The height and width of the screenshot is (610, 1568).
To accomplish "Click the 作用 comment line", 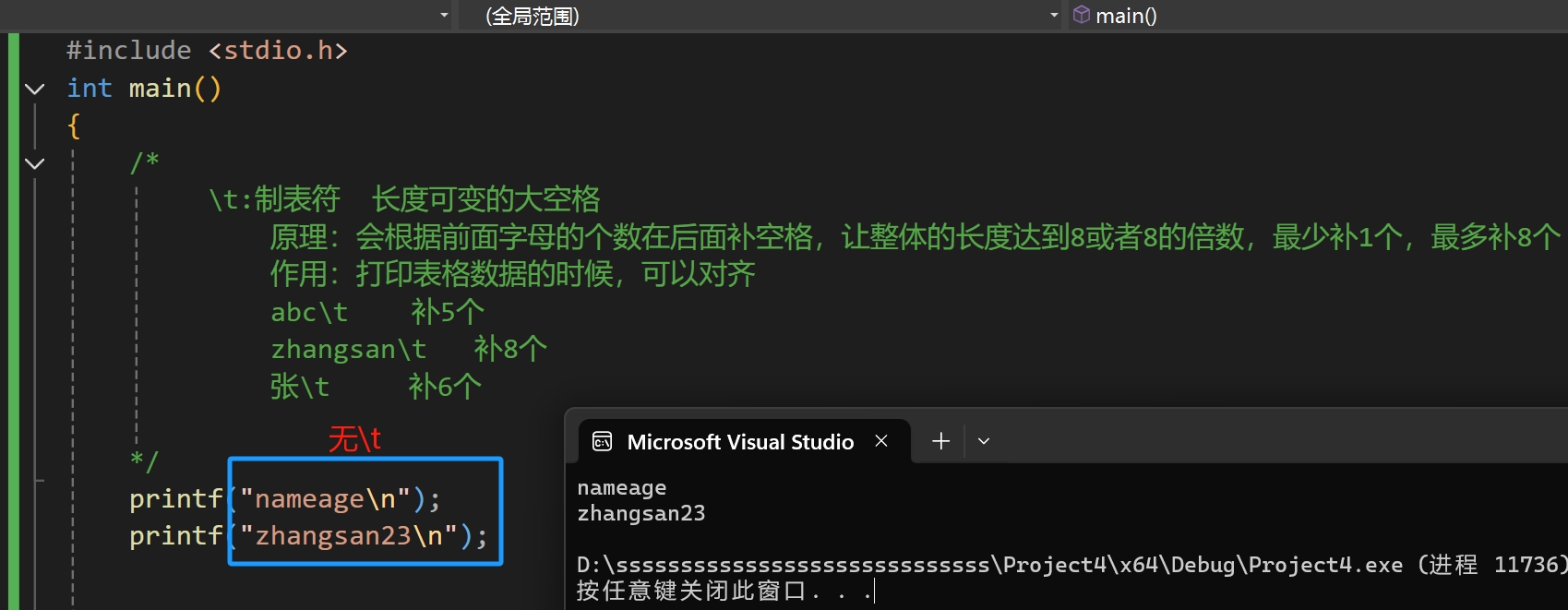I will click(513, 274).
